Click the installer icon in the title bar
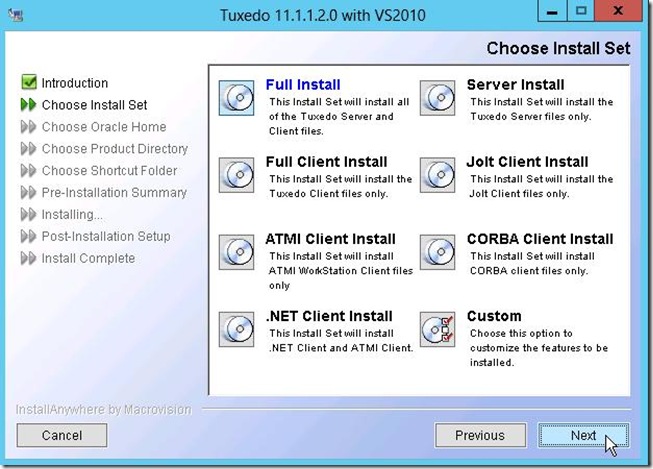The image size is (653, 469). [16, 15]
